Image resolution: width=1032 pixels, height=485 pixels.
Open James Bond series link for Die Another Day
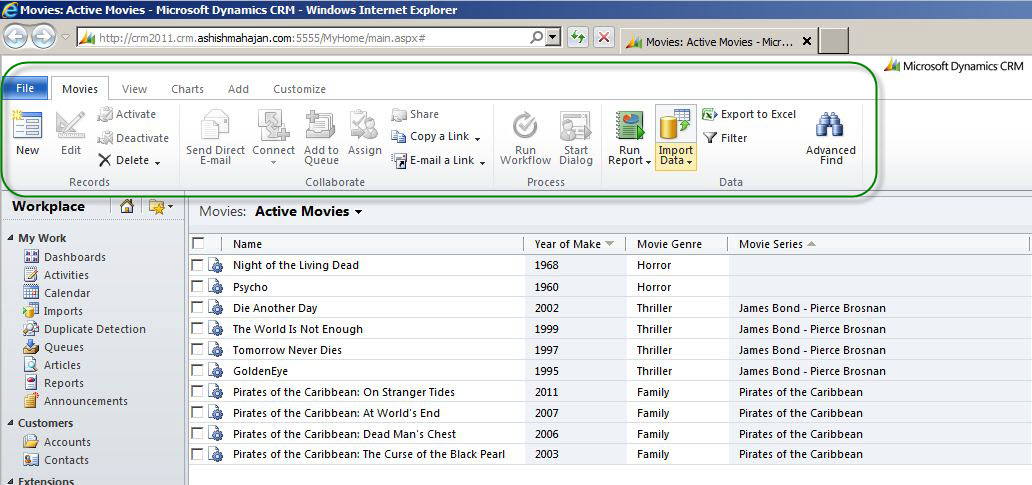tap(812, 308)
